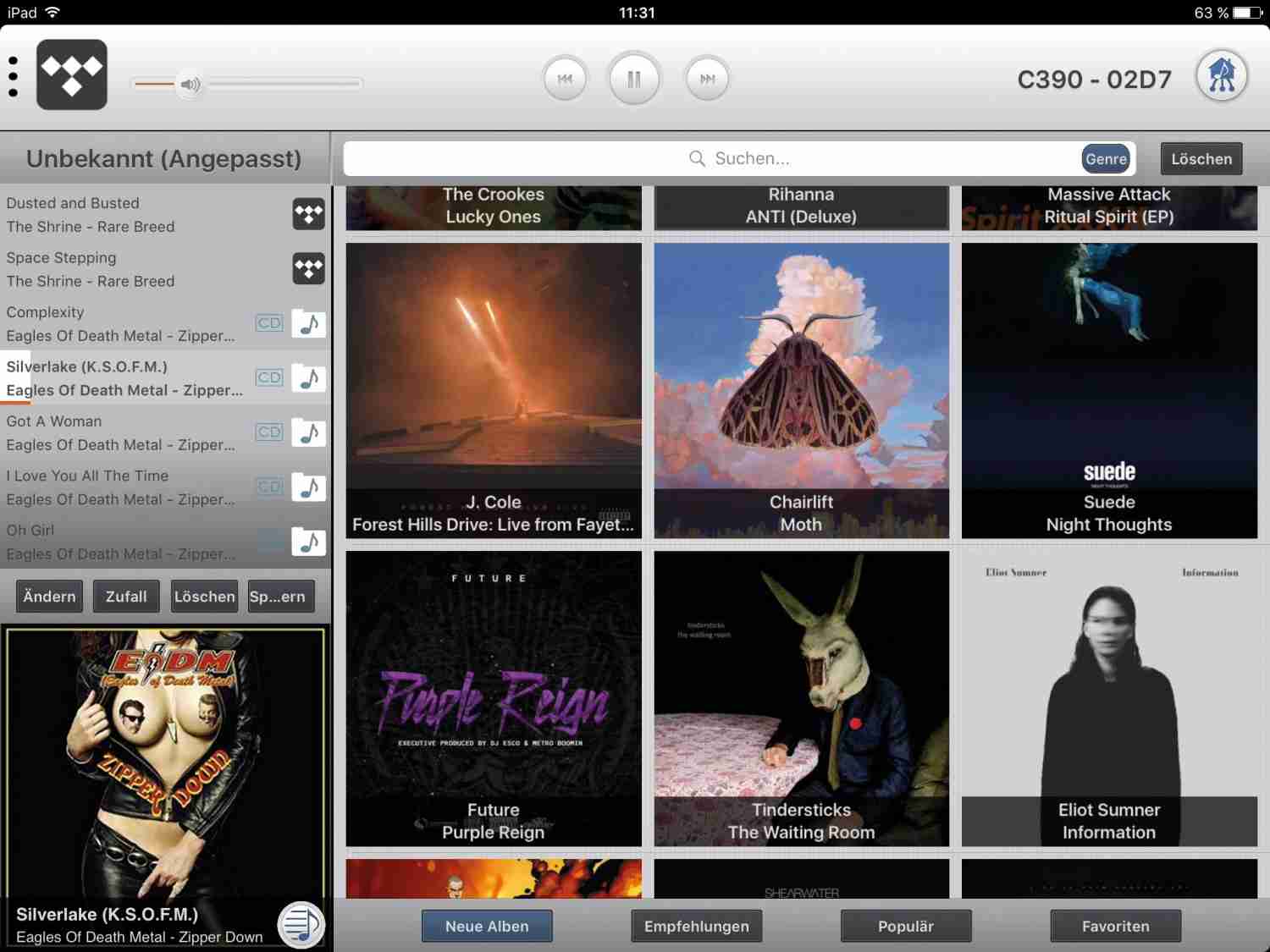1270x952 pixels.
Task: Open Eliot Sumner Information album
Action: (1109, 699)
